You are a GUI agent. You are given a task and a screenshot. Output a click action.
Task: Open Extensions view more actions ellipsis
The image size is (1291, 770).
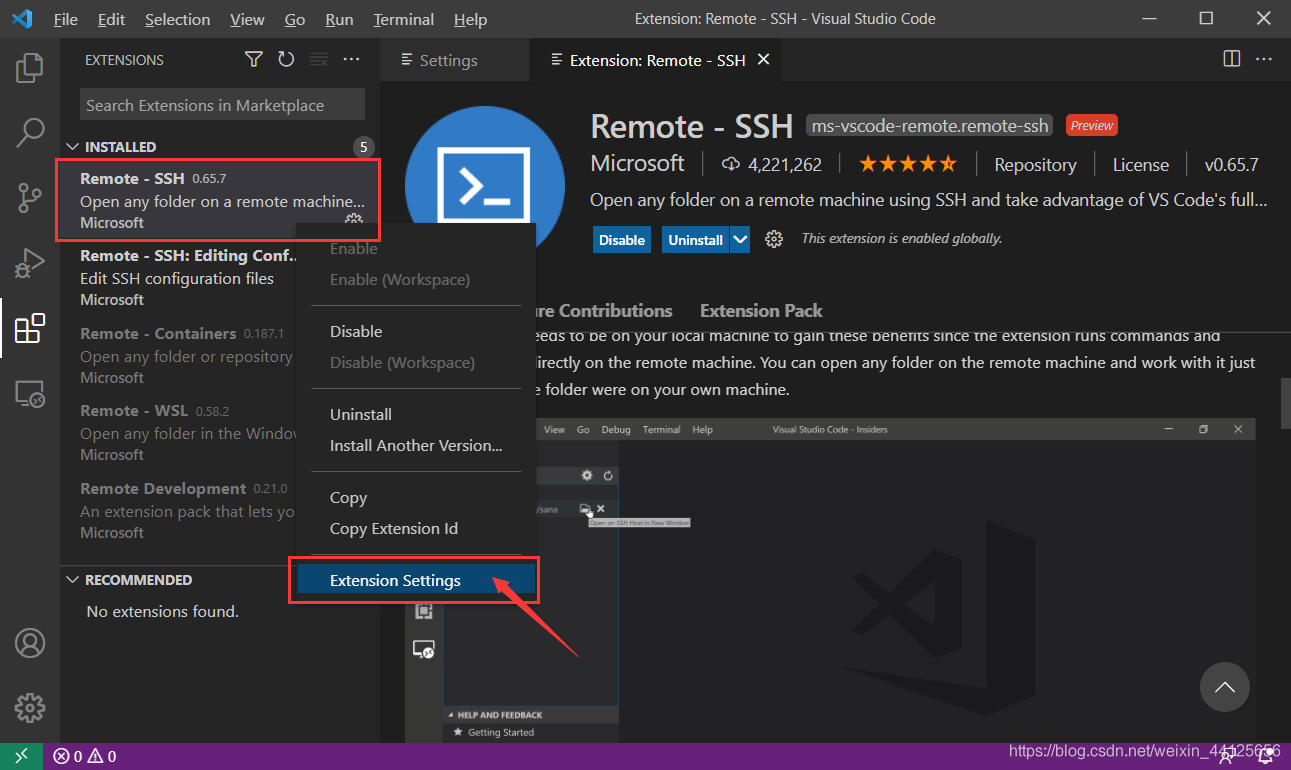pyautogui.click(x=351, y=60)
